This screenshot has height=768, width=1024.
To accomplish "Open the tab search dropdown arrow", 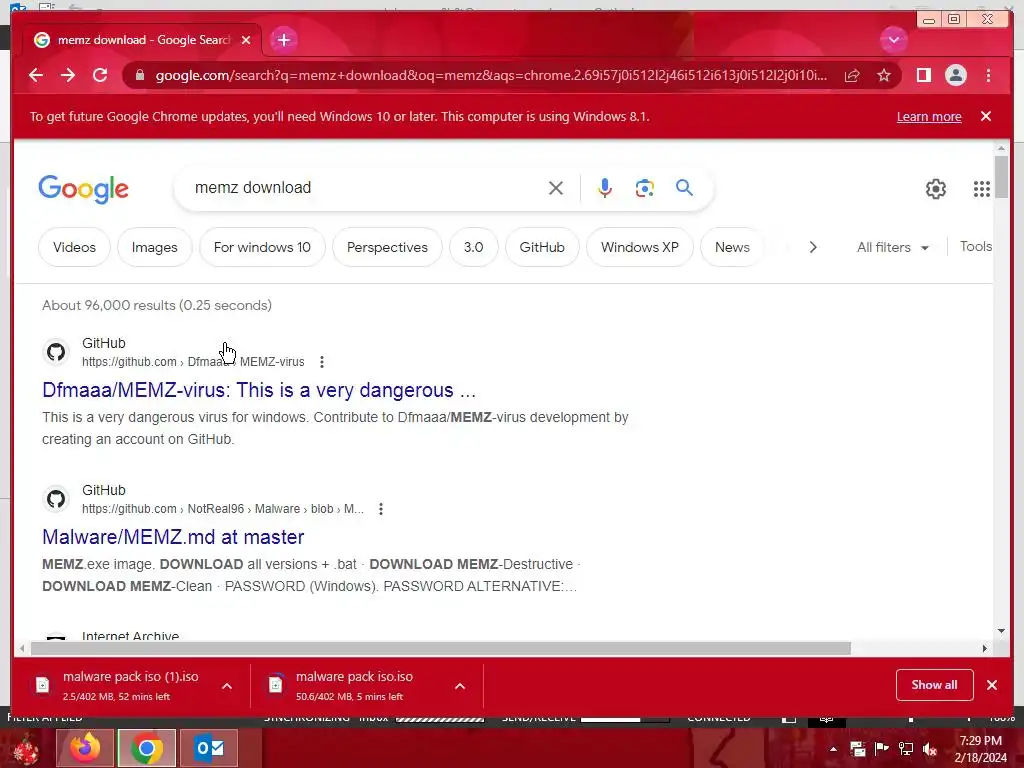I will click(893, 40).
